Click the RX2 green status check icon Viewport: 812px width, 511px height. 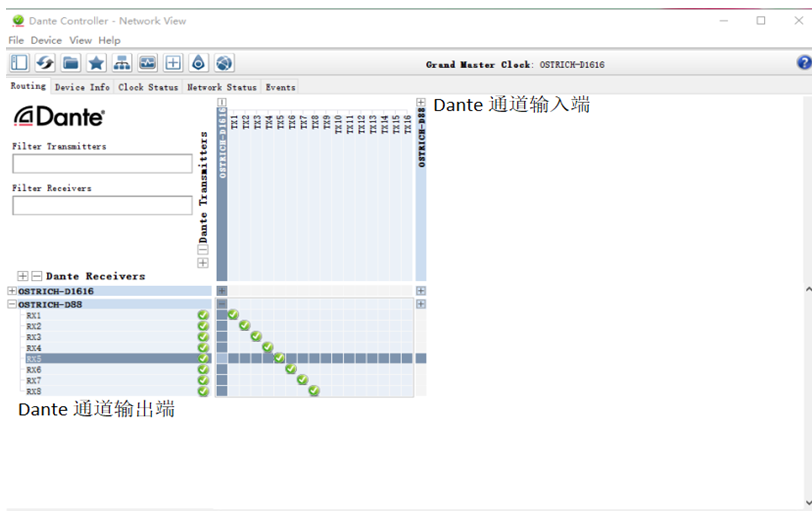(203, 326)
